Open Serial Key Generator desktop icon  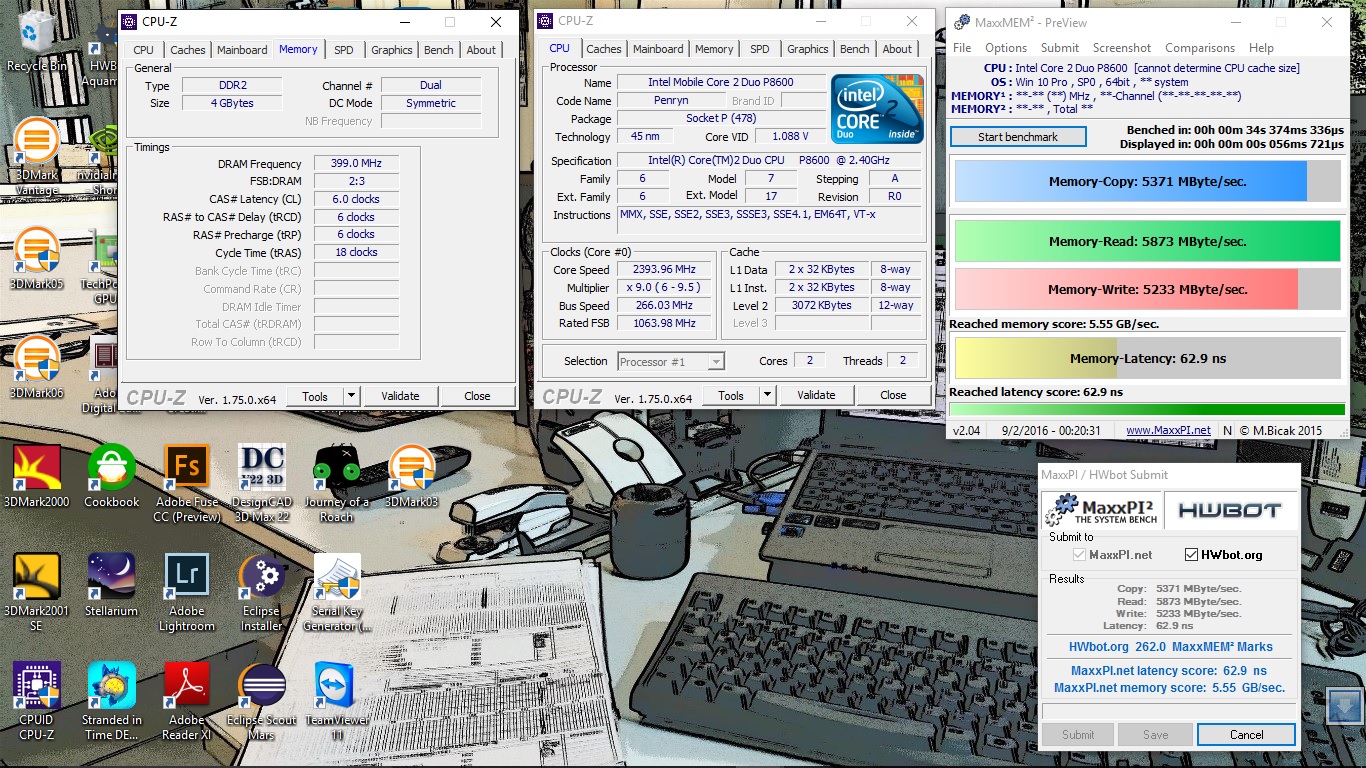click(337, 593)
